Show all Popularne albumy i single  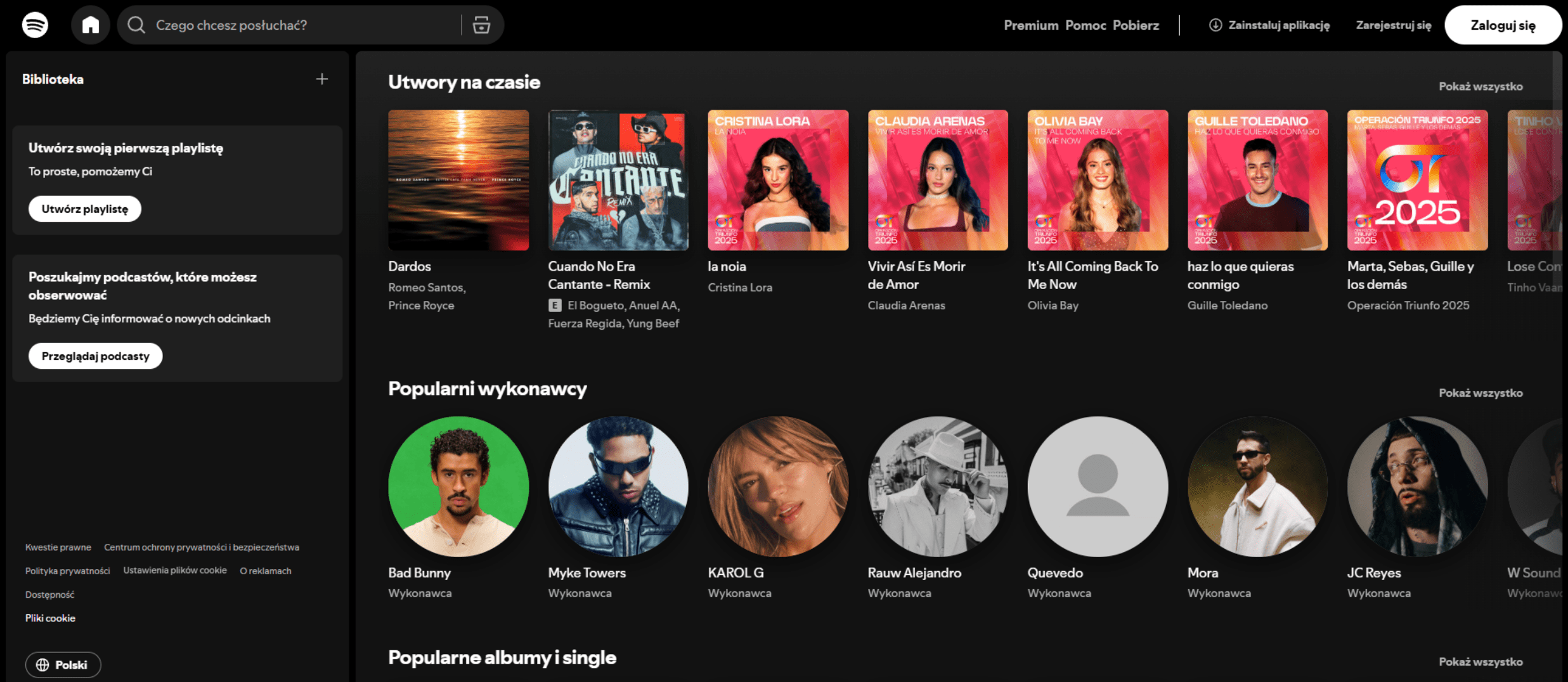coord(1480,662)
